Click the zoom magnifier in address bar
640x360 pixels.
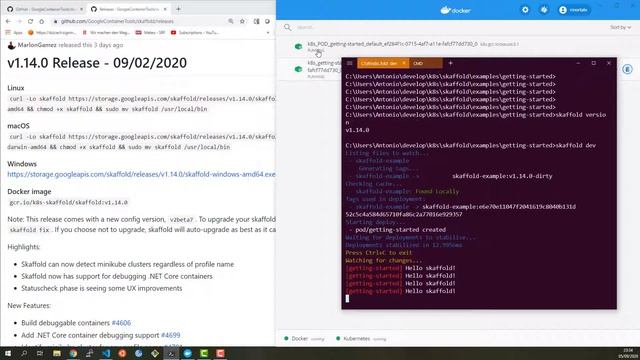231,21
